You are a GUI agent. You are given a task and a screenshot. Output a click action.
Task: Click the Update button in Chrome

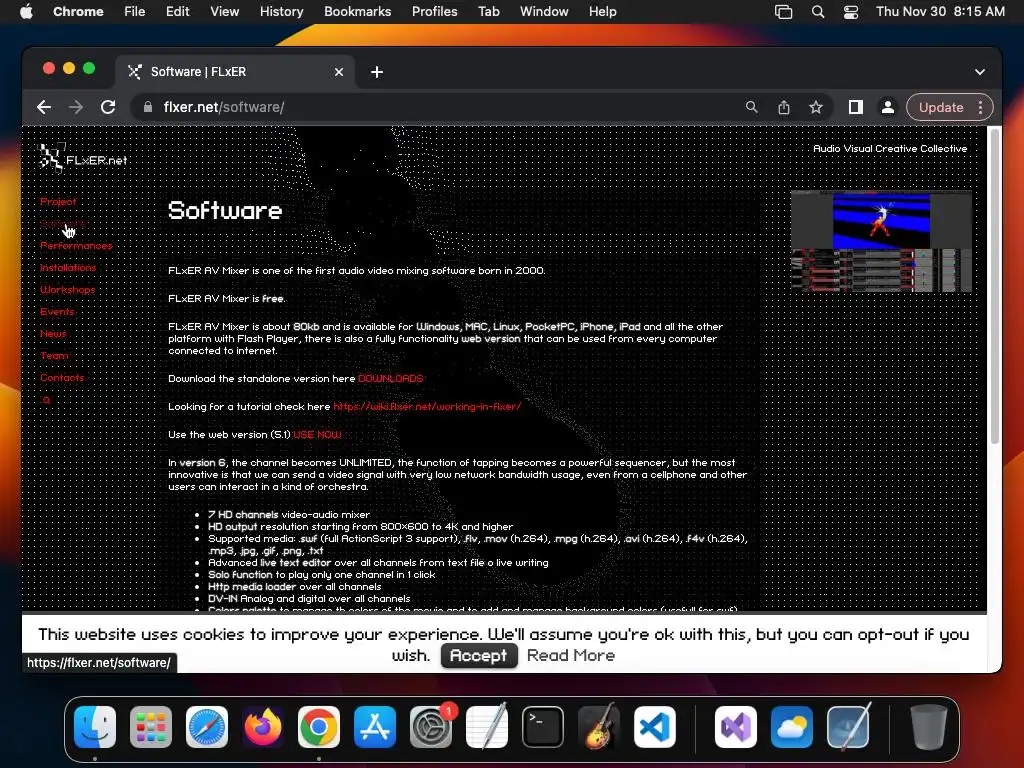pos(940,107)
